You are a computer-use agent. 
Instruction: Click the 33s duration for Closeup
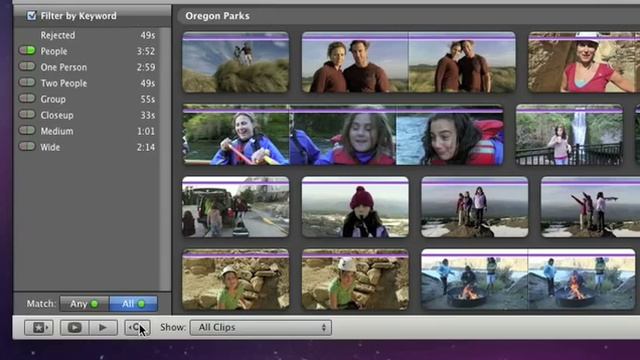[147, 115]
